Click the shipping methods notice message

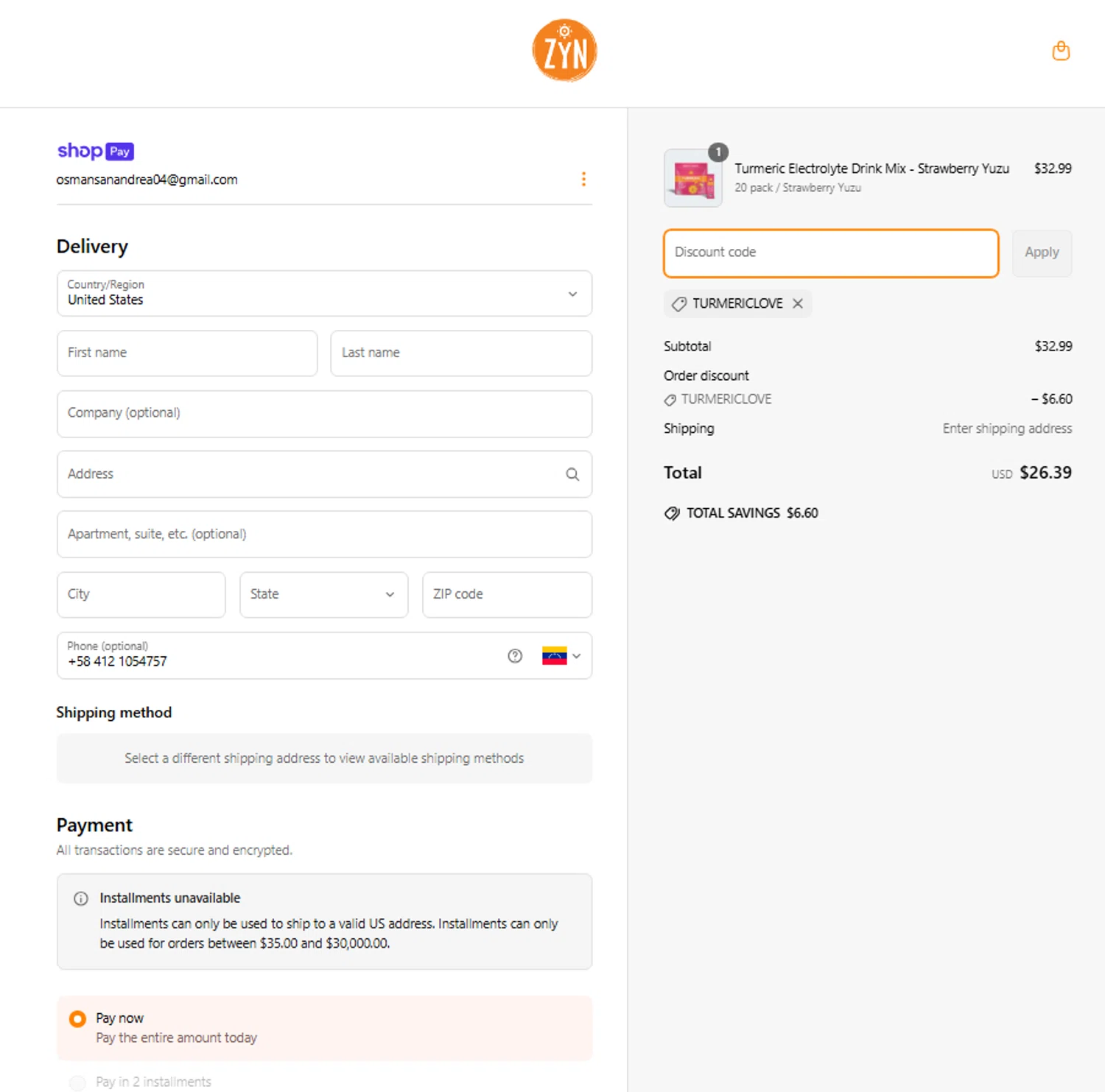coord(324,758)
